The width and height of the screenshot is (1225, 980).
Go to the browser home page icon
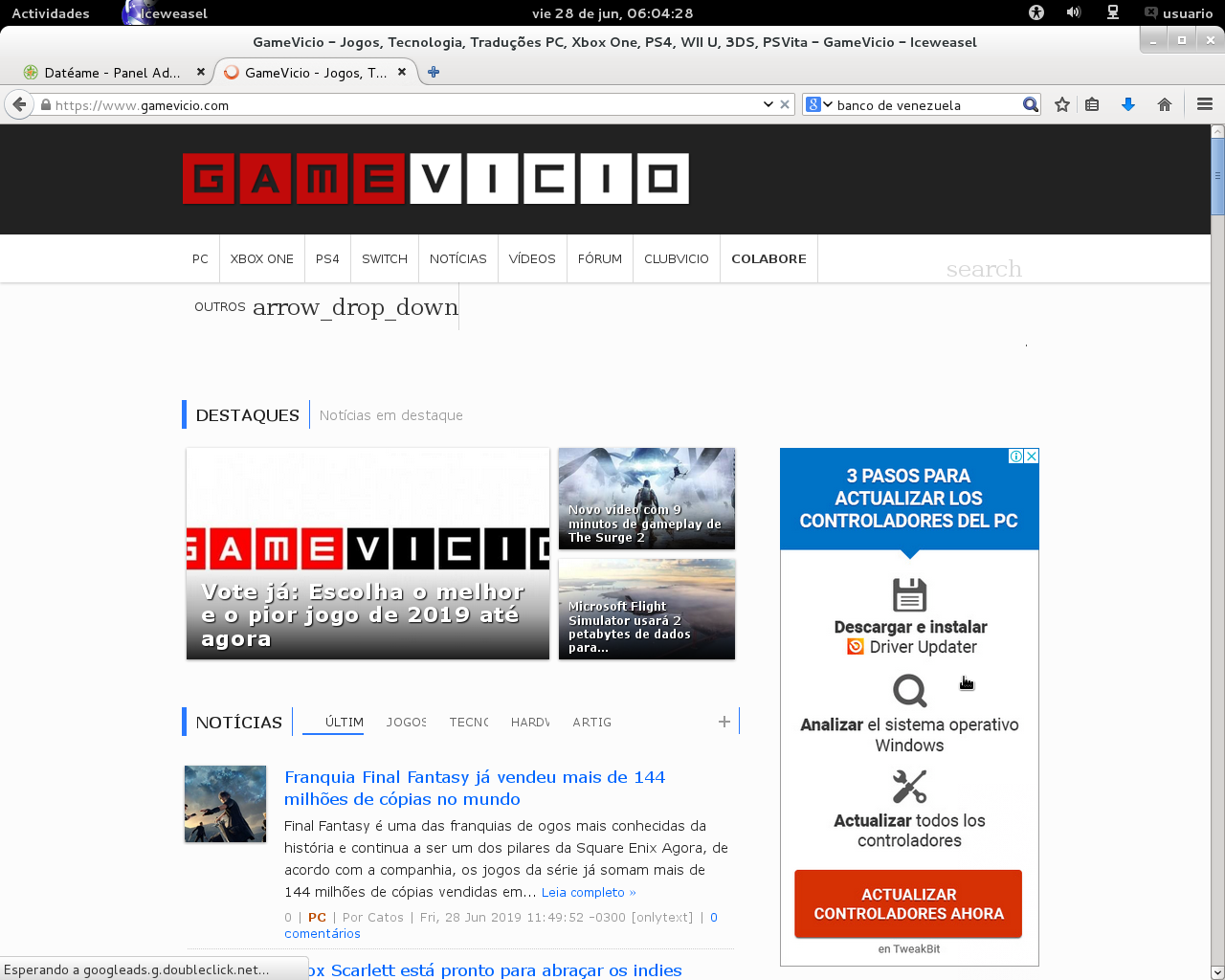(1165, 104)
